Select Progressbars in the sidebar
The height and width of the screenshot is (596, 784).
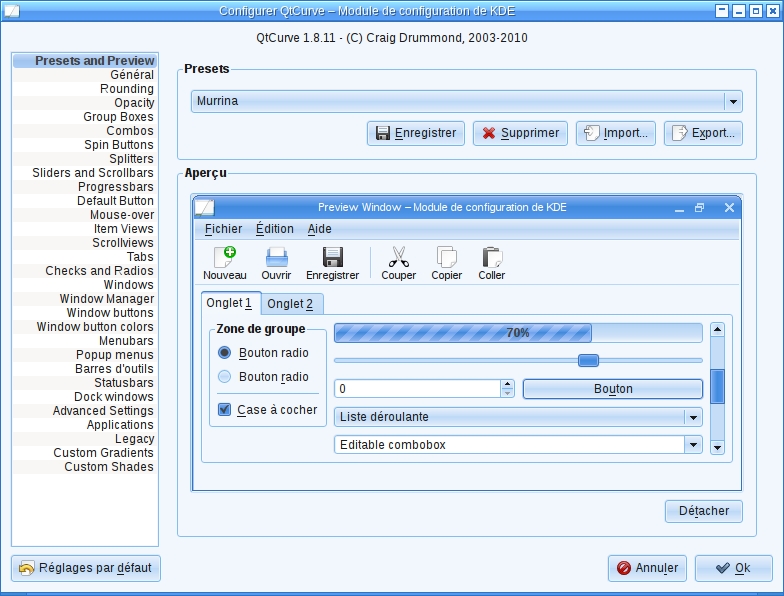click(x=84, y=186)
